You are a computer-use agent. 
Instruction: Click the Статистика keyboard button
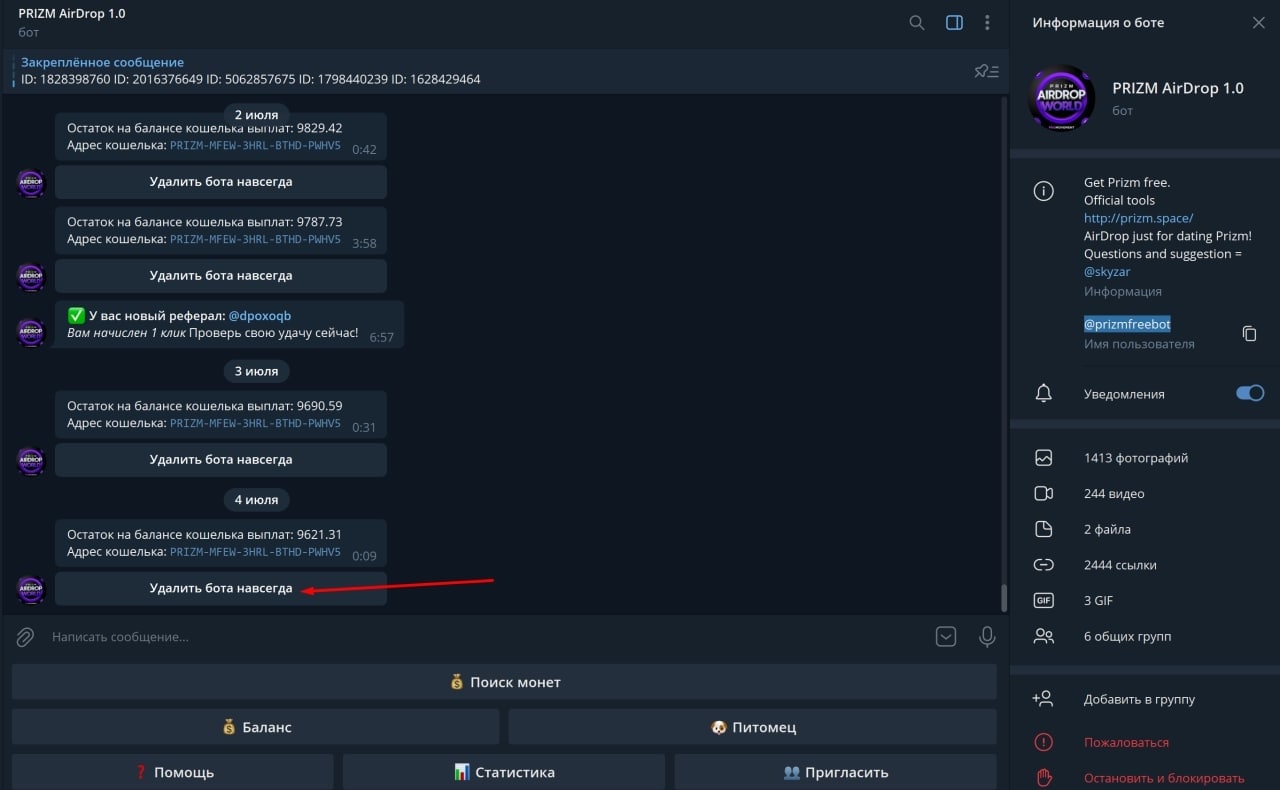pyautogui.click(x=504, y=772)
